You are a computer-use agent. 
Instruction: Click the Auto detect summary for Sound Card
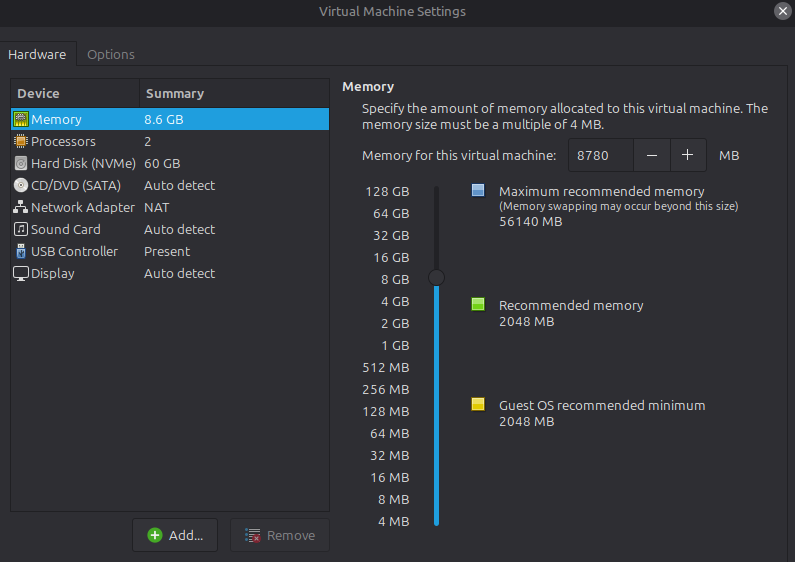point(179,229)
